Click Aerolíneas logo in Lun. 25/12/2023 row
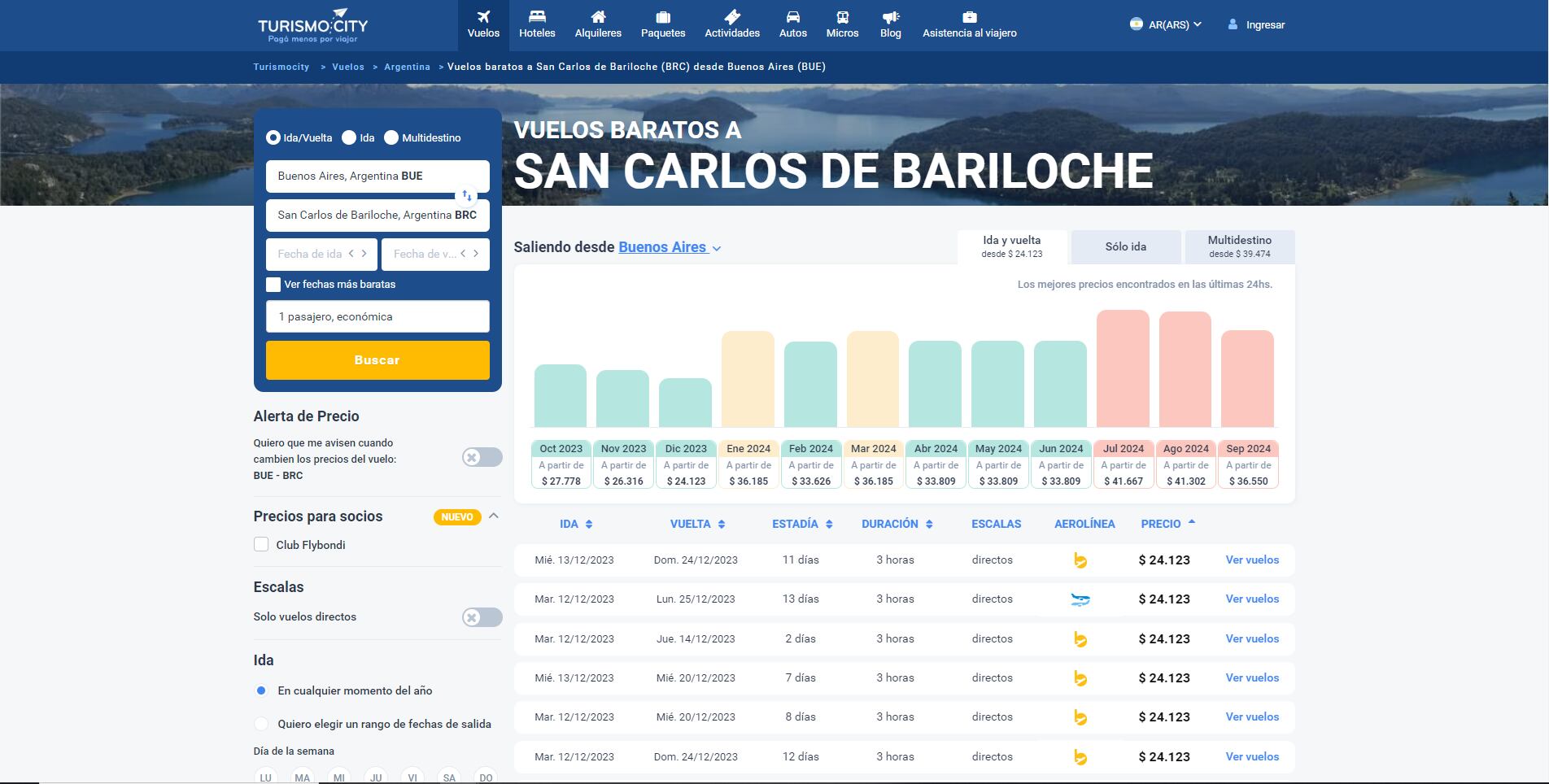The image size is (1549, 784). click(x=1080, y=599)
